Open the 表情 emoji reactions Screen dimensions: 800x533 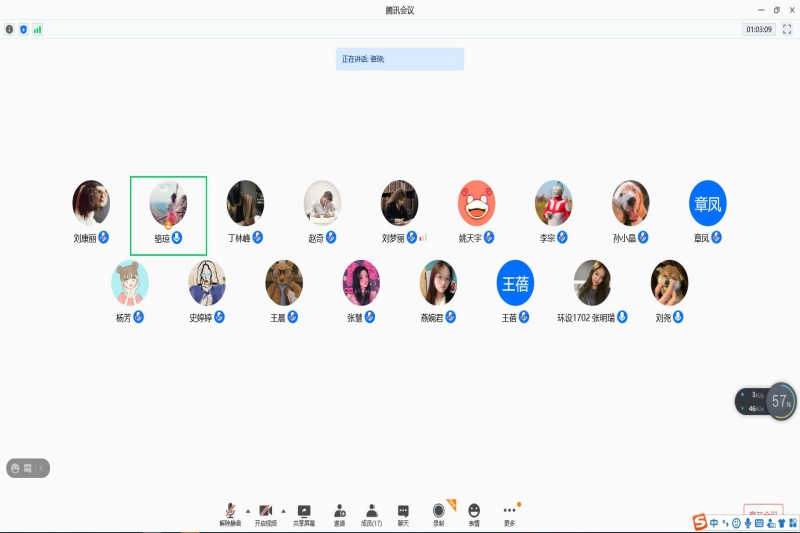tap(474, 513)
